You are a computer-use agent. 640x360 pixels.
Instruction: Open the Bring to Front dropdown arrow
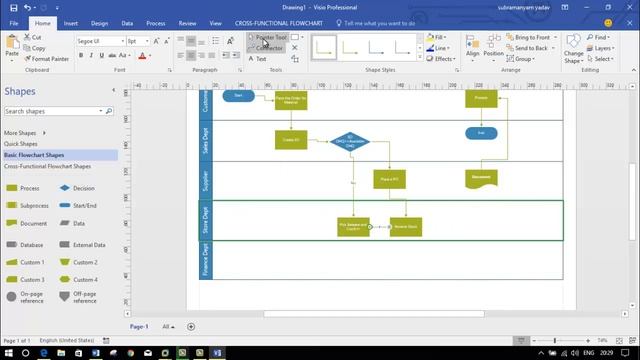(x=556, y=37)
